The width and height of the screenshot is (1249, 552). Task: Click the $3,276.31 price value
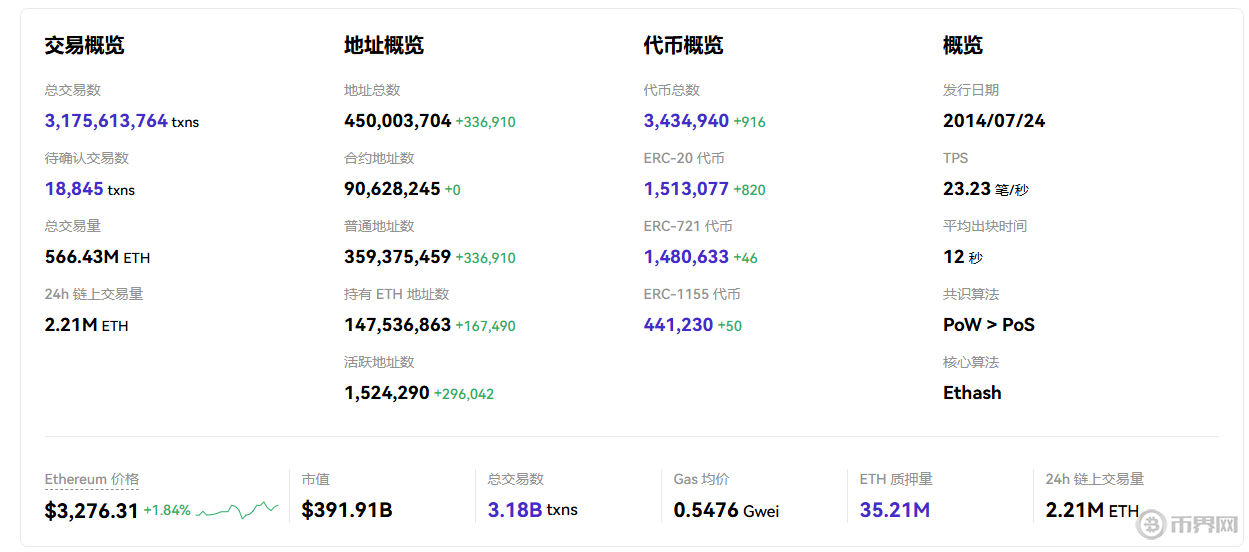click(x=92, y=511)
